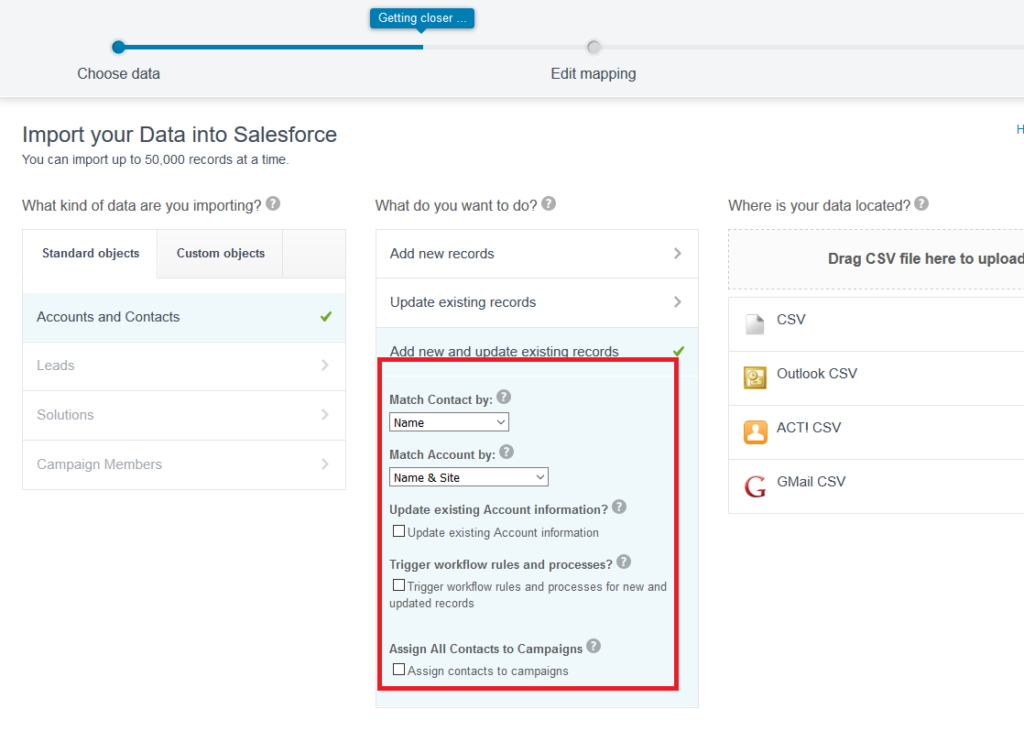Screen dimensions: 1024x731
Task: Choose Add new records option
Action: 537,253
